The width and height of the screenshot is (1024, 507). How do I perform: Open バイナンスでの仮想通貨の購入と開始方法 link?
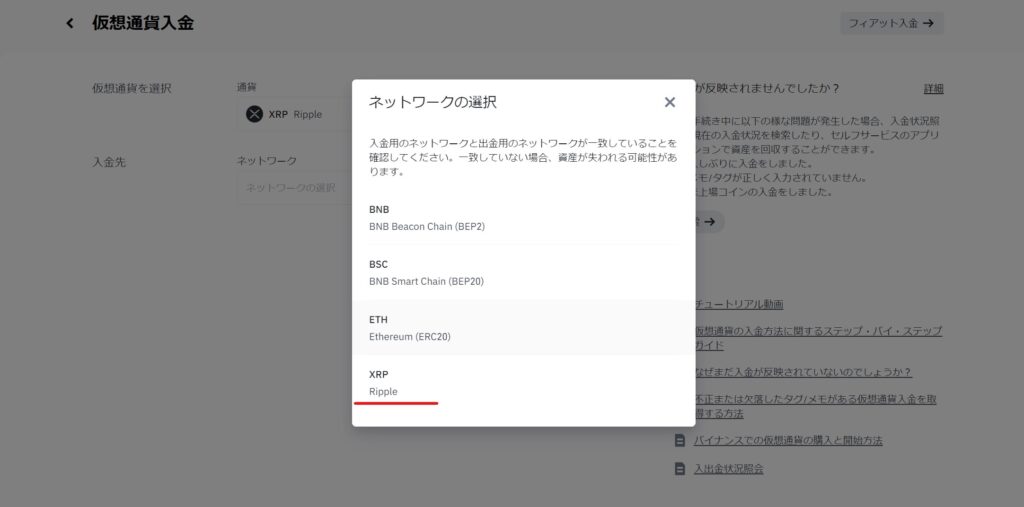coord(788,440)
